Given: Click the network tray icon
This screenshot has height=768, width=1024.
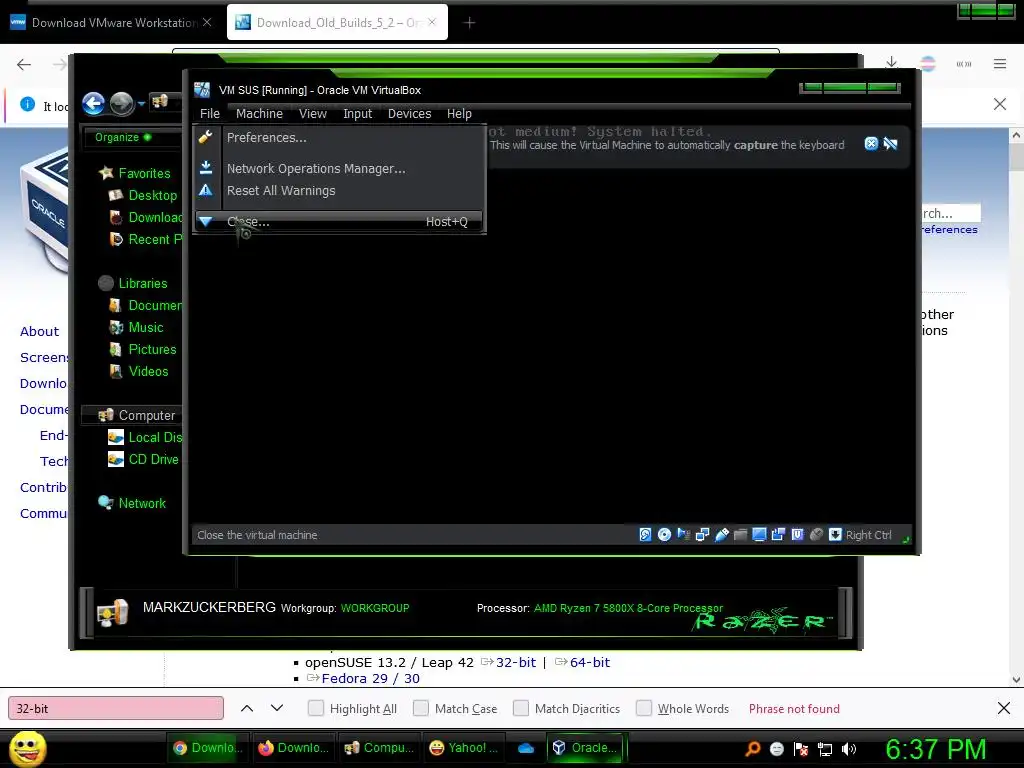Looking at the screenshot, I should click(825, 749).
